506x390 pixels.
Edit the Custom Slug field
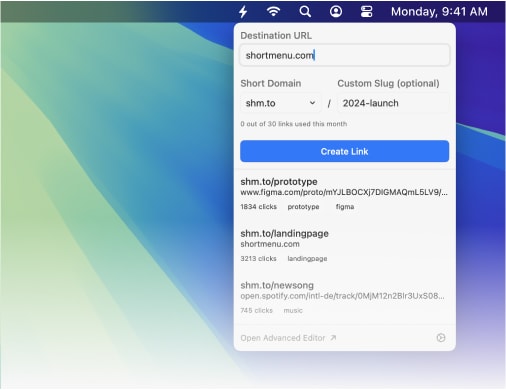pos(394,103)
